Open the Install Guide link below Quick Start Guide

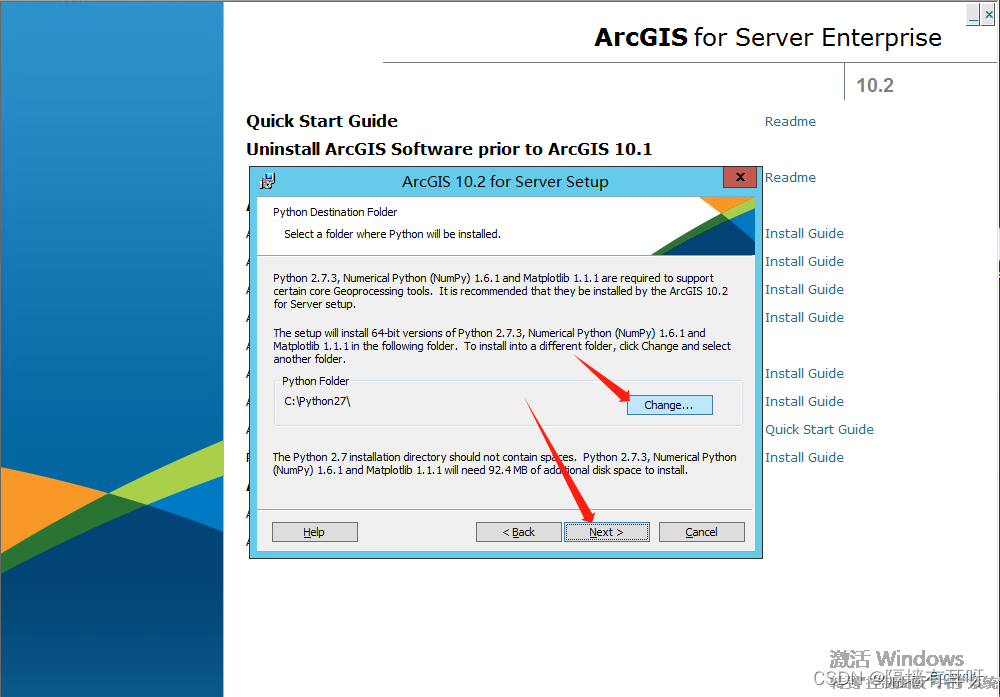pos(804,456)
